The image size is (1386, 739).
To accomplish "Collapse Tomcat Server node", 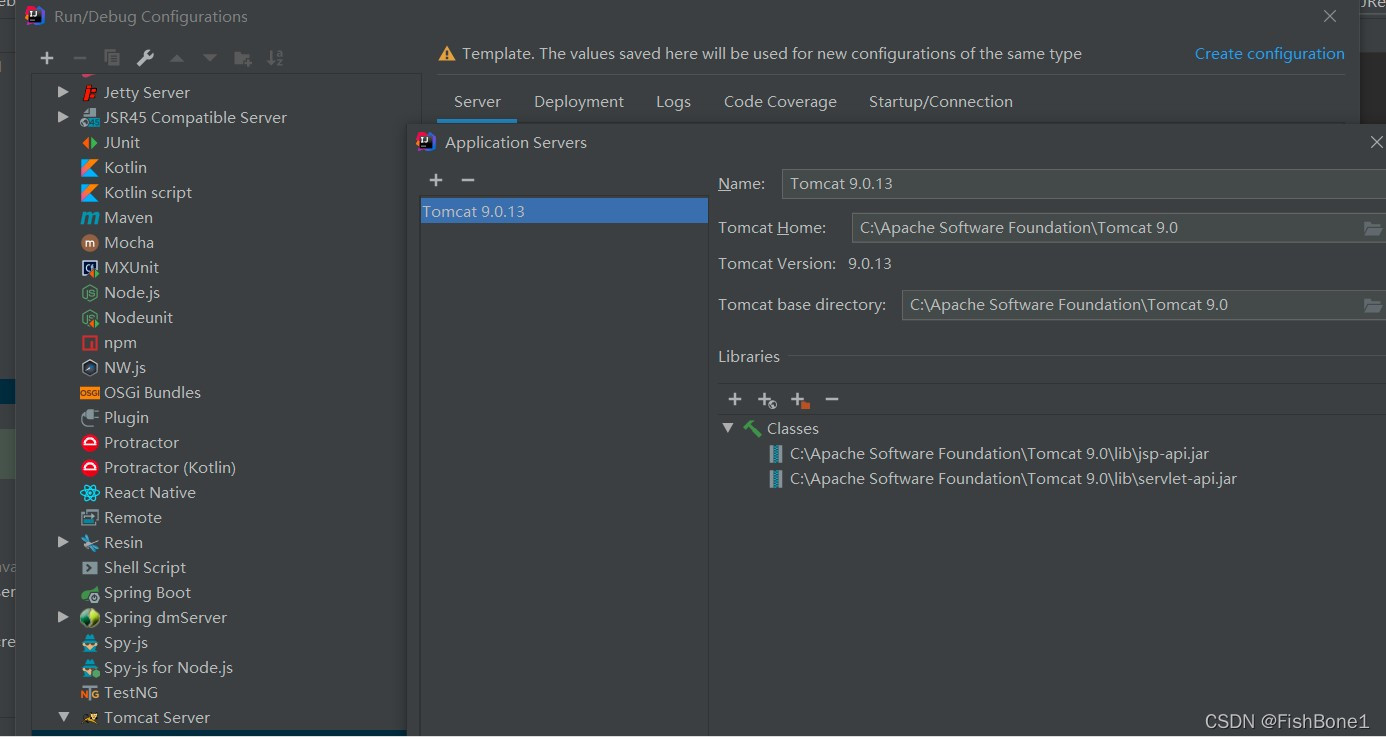I will [x=63, y=717].
